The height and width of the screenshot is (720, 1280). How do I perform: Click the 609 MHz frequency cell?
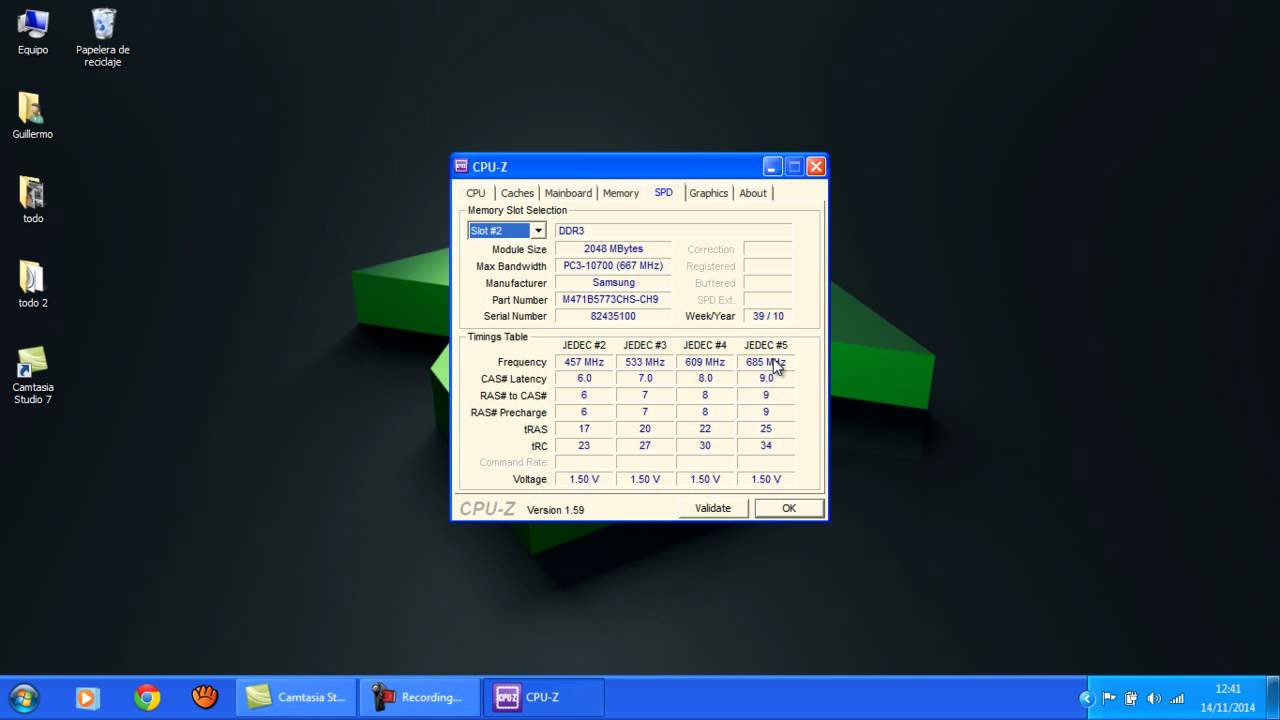coord(705,362)
